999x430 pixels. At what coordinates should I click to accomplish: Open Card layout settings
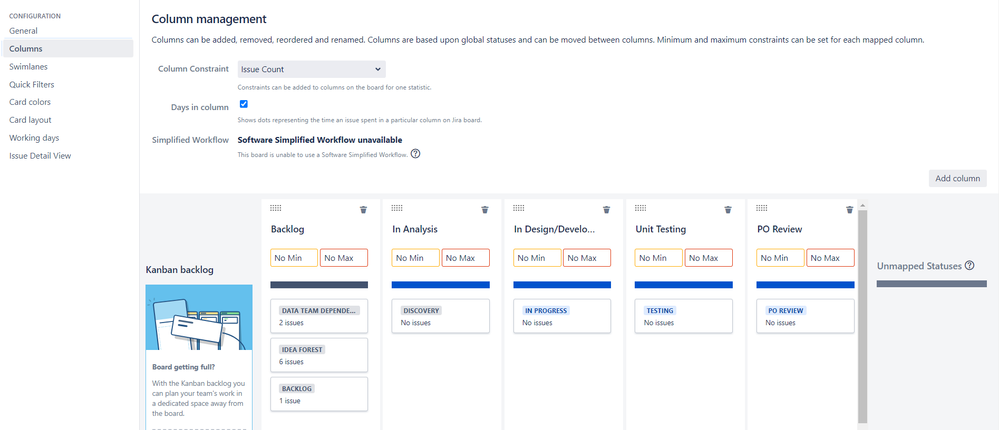click(30, 120)
